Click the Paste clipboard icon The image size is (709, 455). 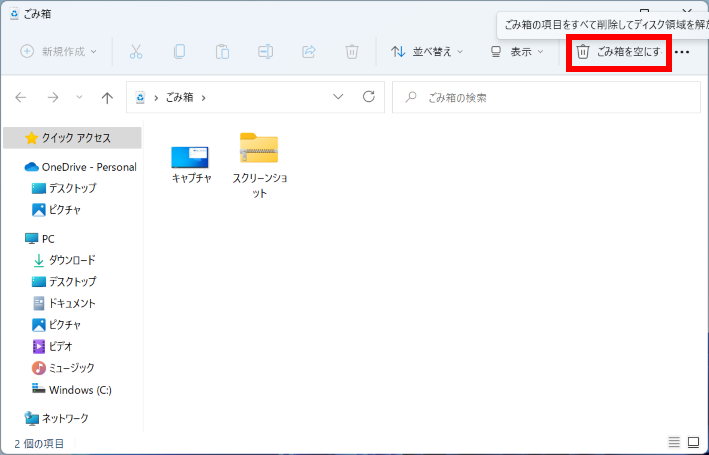click(x=222, y=52)
